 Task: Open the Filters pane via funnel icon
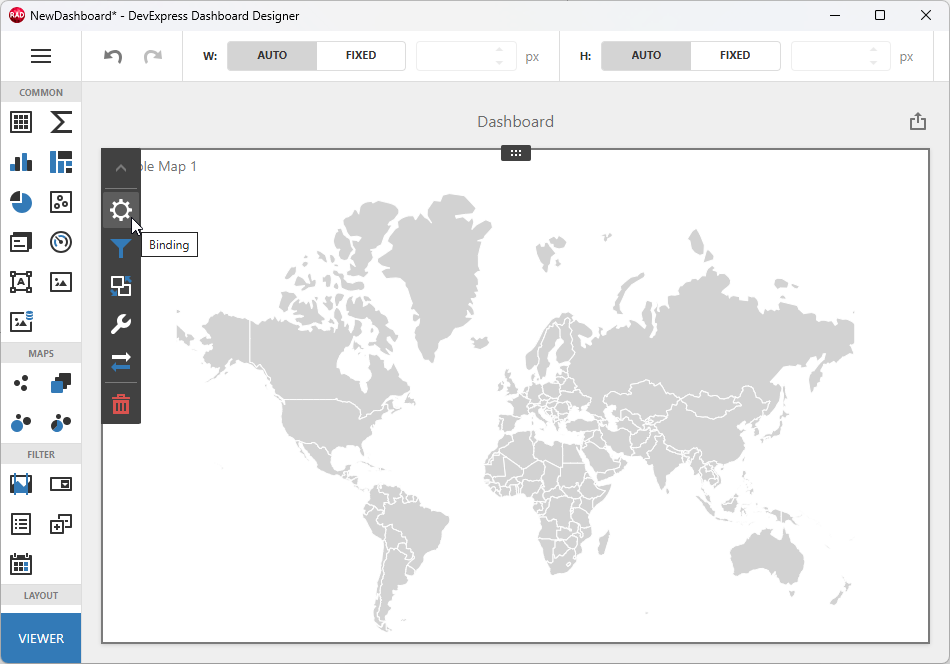pyautogui.click(x=121, y=248)
